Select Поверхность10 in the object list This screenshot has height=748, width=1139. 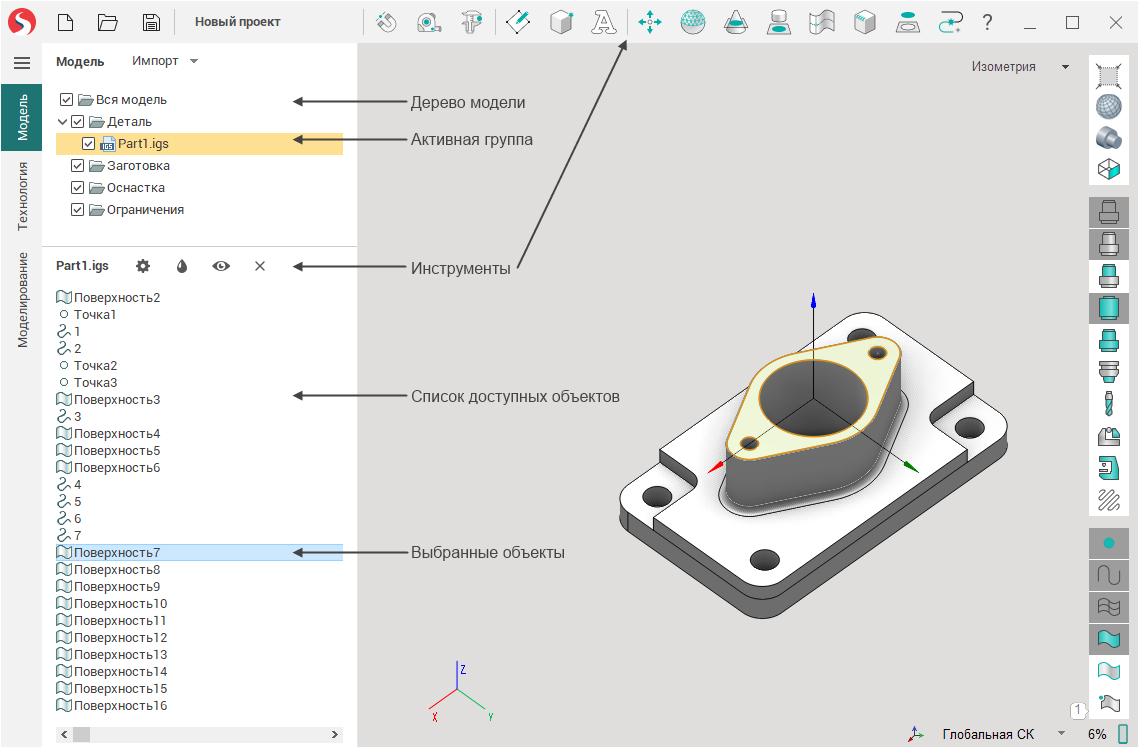point(120,604)
